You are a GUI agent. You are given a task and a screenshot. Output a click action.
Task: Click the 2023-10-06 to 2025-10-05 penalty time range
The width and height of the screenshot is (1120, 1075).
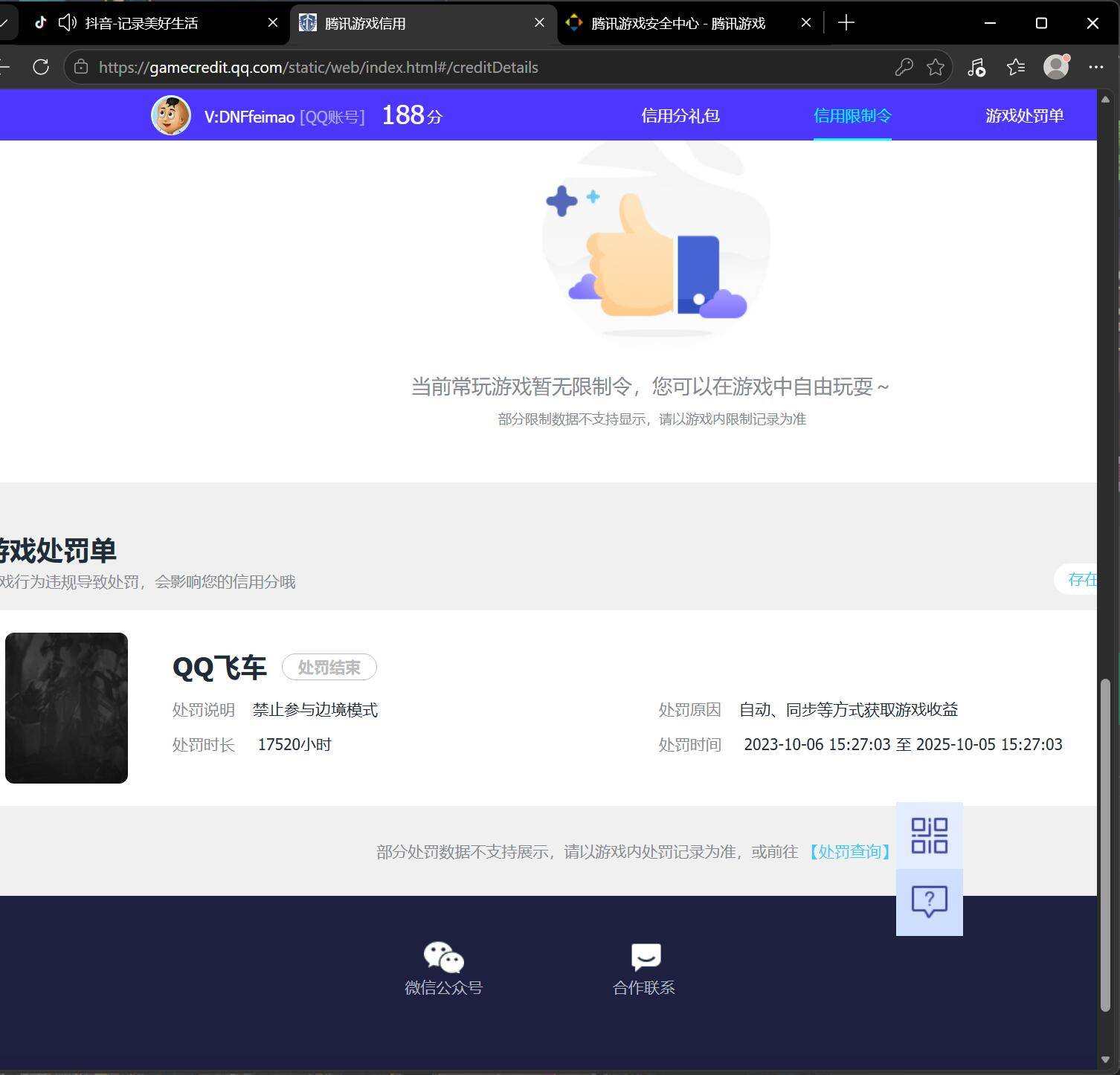[x=903, y=745]
